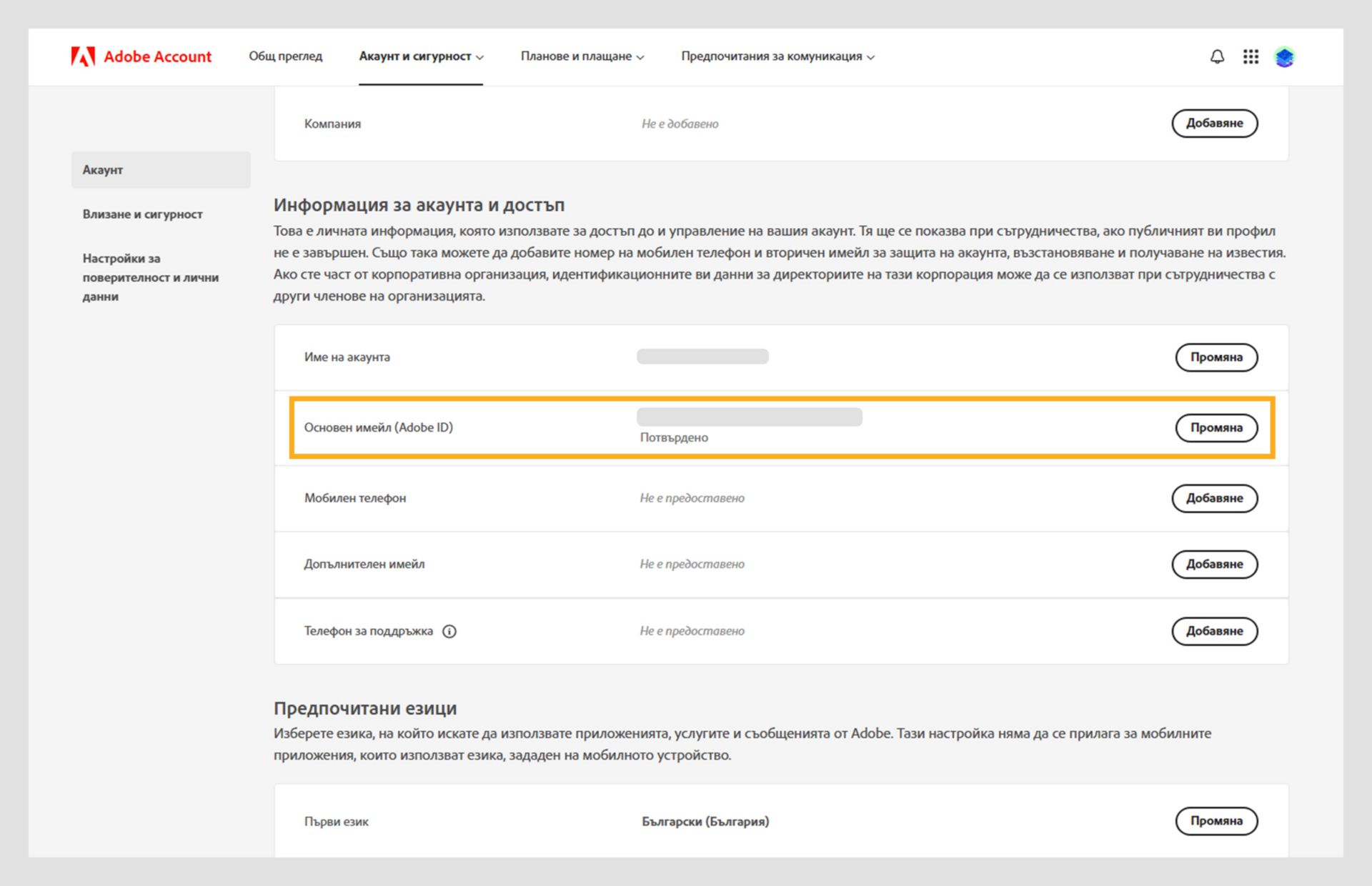The image size is (1372, 886).
Task: Click Не е предоставено for Мобилен телефон
Action: click(692, 498)
